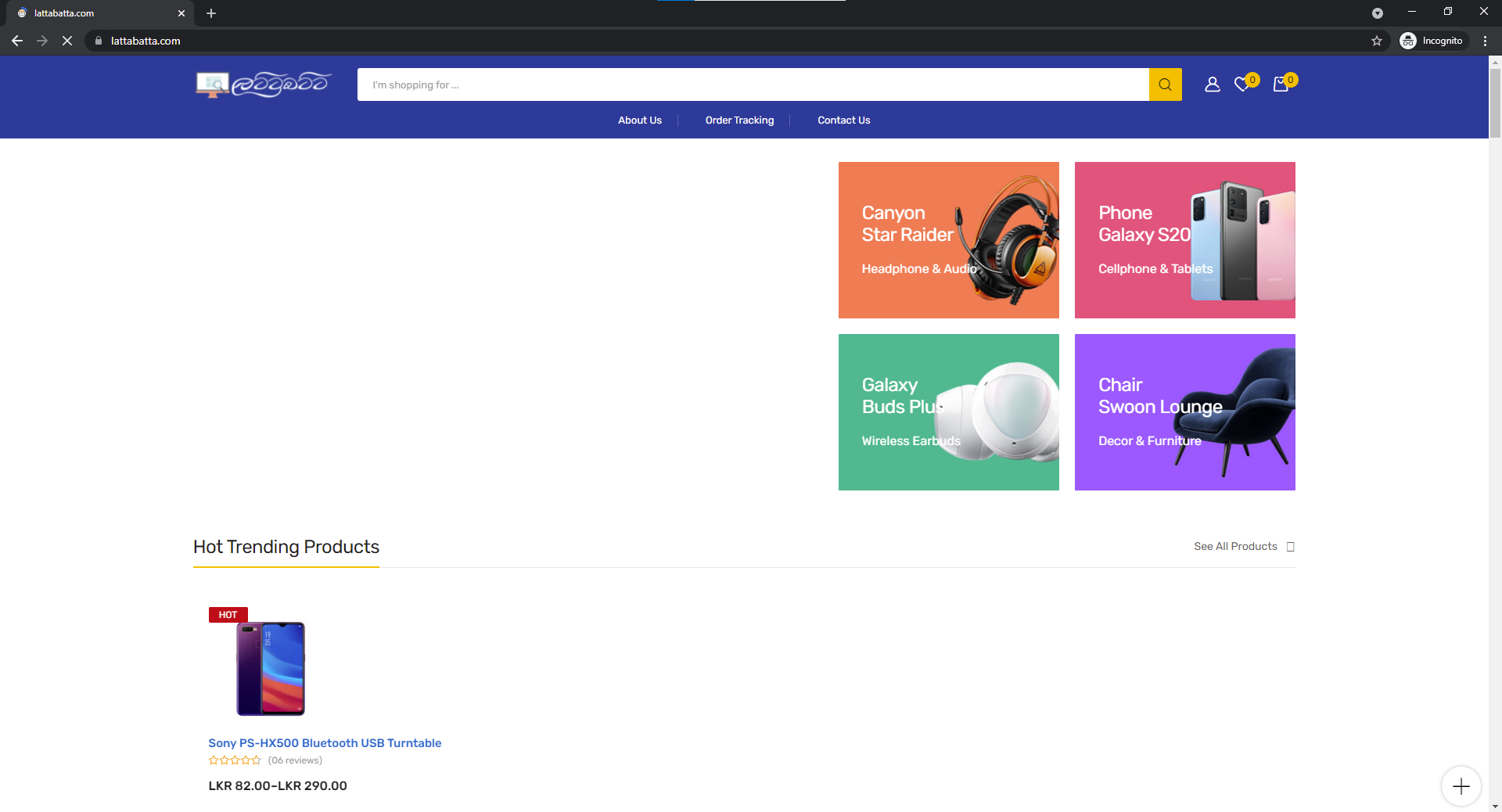Click price LKR 82.00–LKR 290.00
This screenshot has width=1502, height=812.
point(278,785)
